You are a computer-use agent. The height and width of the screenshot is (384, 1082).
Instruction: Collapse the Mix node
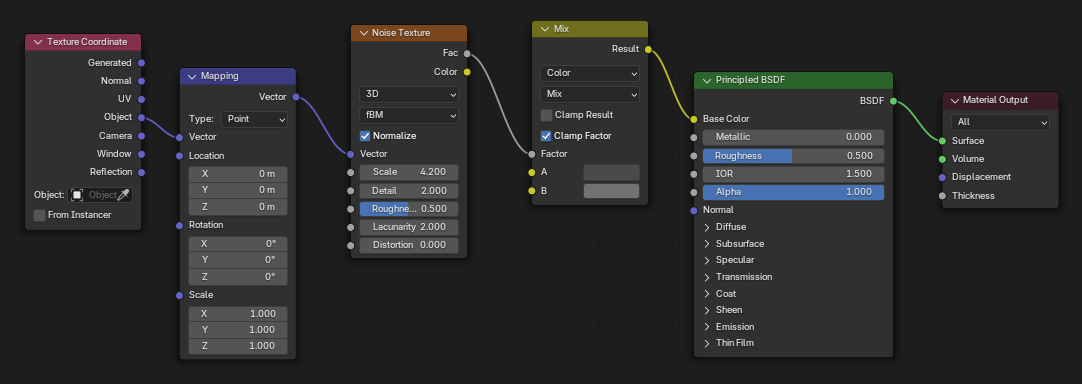544,29
